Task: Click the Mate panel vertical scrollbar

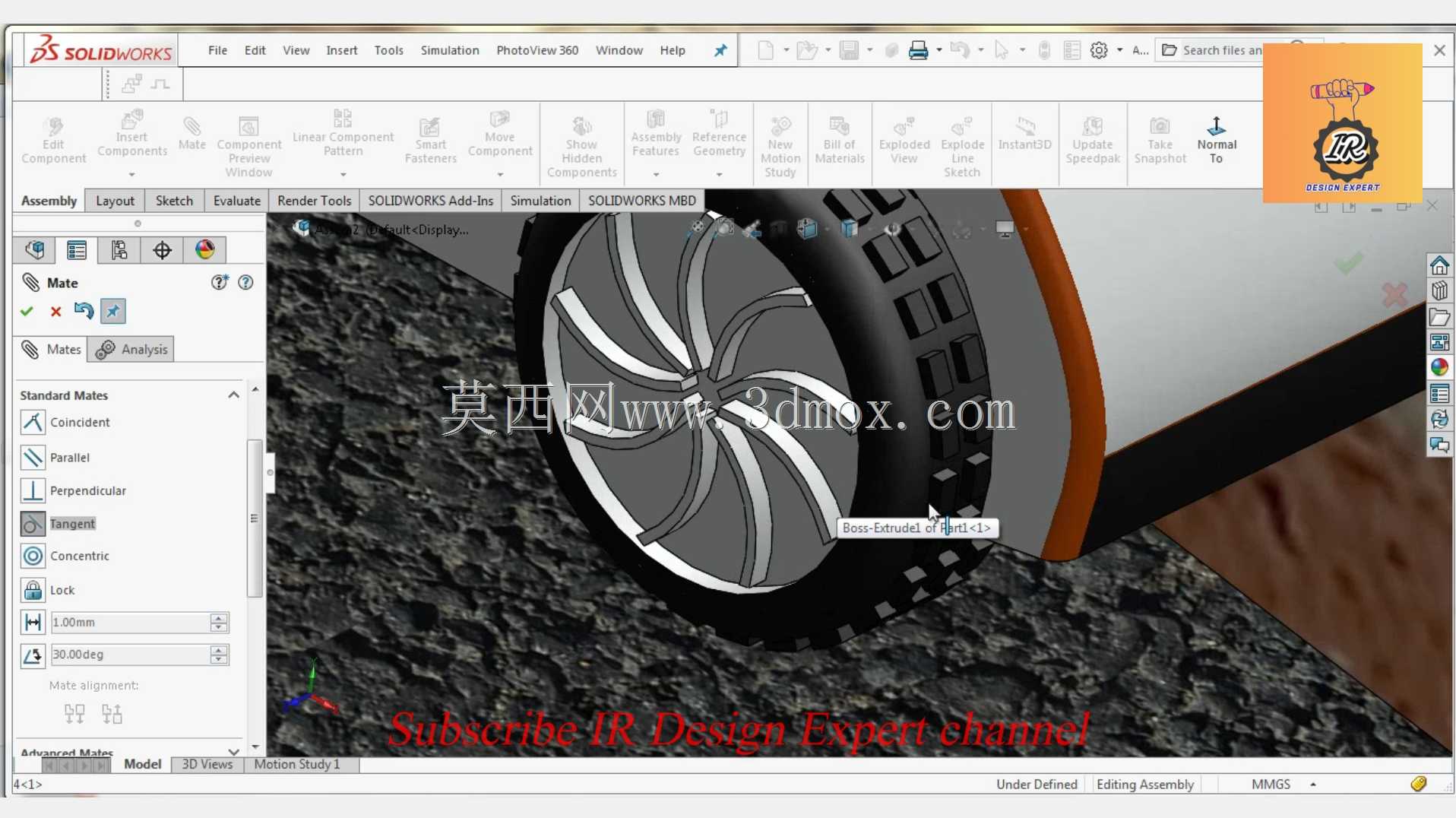Action: pos(255,518)
